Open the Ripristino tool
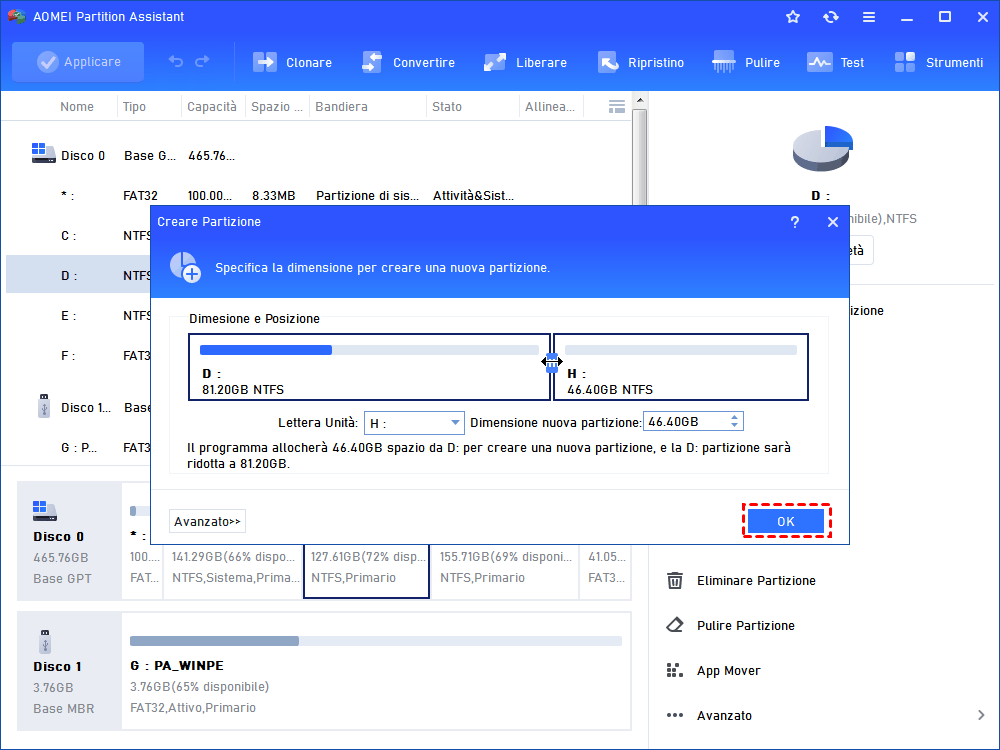1000x750 pixels. click(x=641, y=62)
